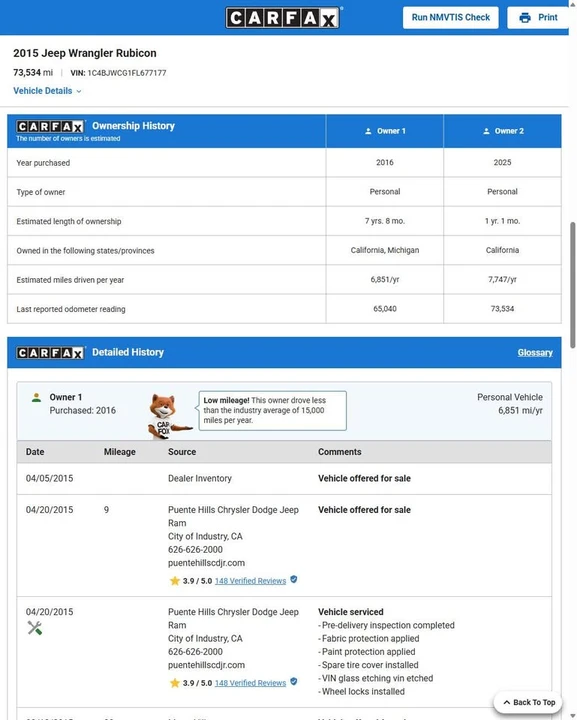Click Owner 2 year purchased 2025 cell

click(x=502, y=163)
